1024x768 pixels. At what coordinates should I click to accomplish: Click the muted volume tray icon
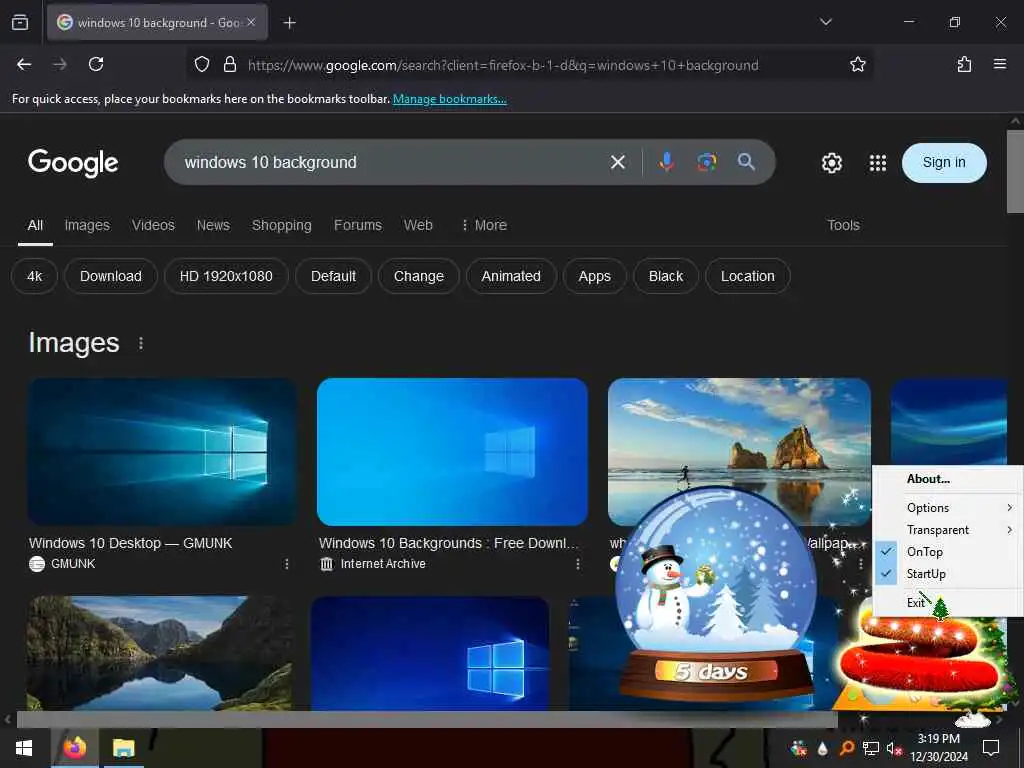pos(894,748)
